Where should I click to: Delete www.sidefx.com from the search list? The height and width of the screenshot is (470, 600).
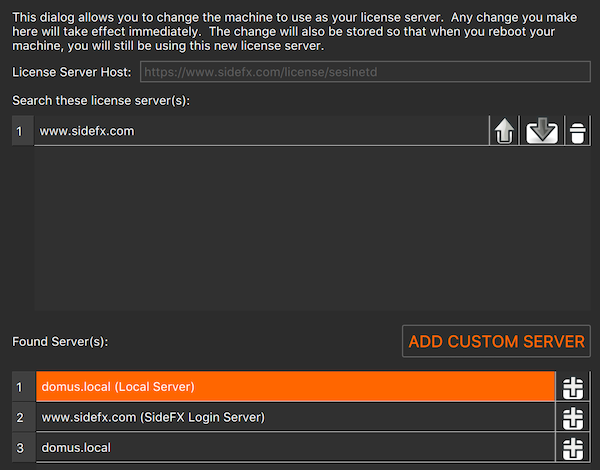[577, 131]
